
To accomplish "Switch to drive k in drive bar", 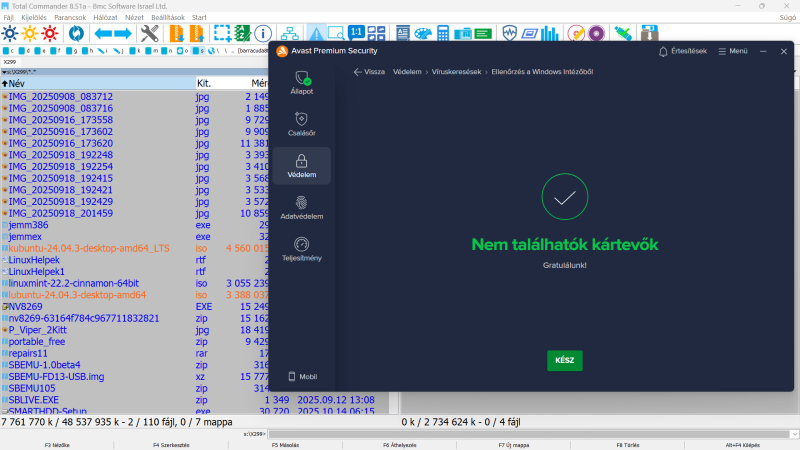I will coord(135,51).
